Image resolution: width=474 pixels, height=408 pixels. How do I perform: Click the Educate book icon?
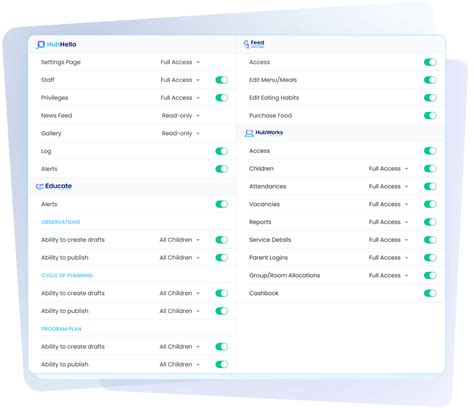(40, 187)
